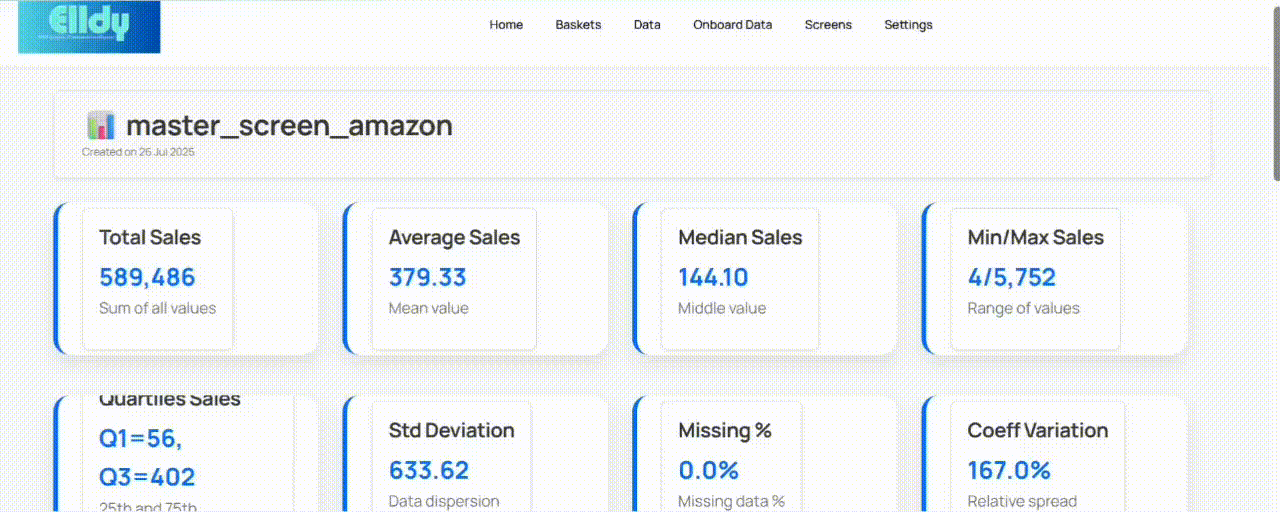Go to the Baskets page
The image size is (1280, 512).
click(x=578, y=25)
